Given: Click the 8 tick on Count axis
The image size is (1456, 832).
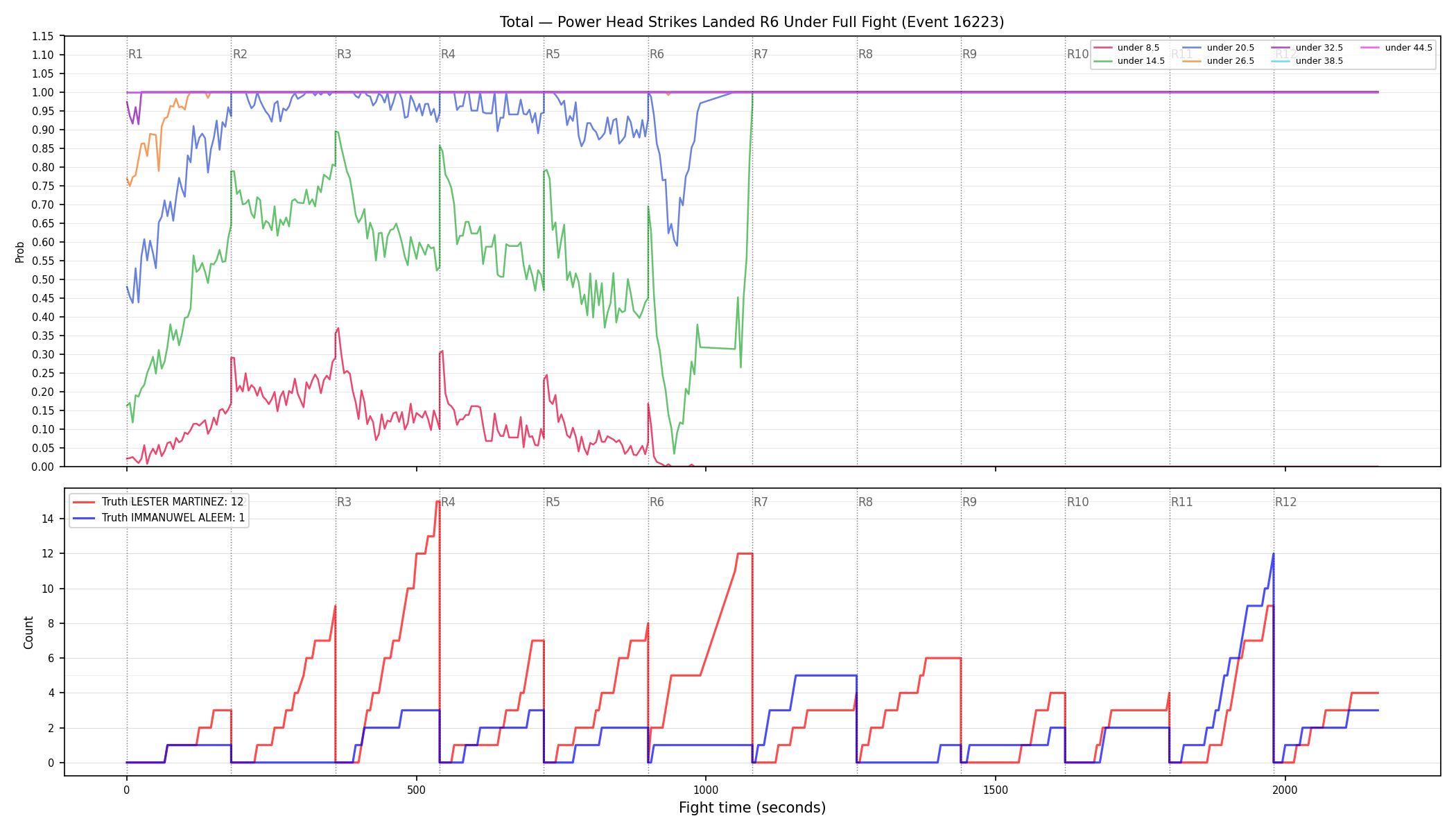Looking at the screenshot, I should point(51,623).
